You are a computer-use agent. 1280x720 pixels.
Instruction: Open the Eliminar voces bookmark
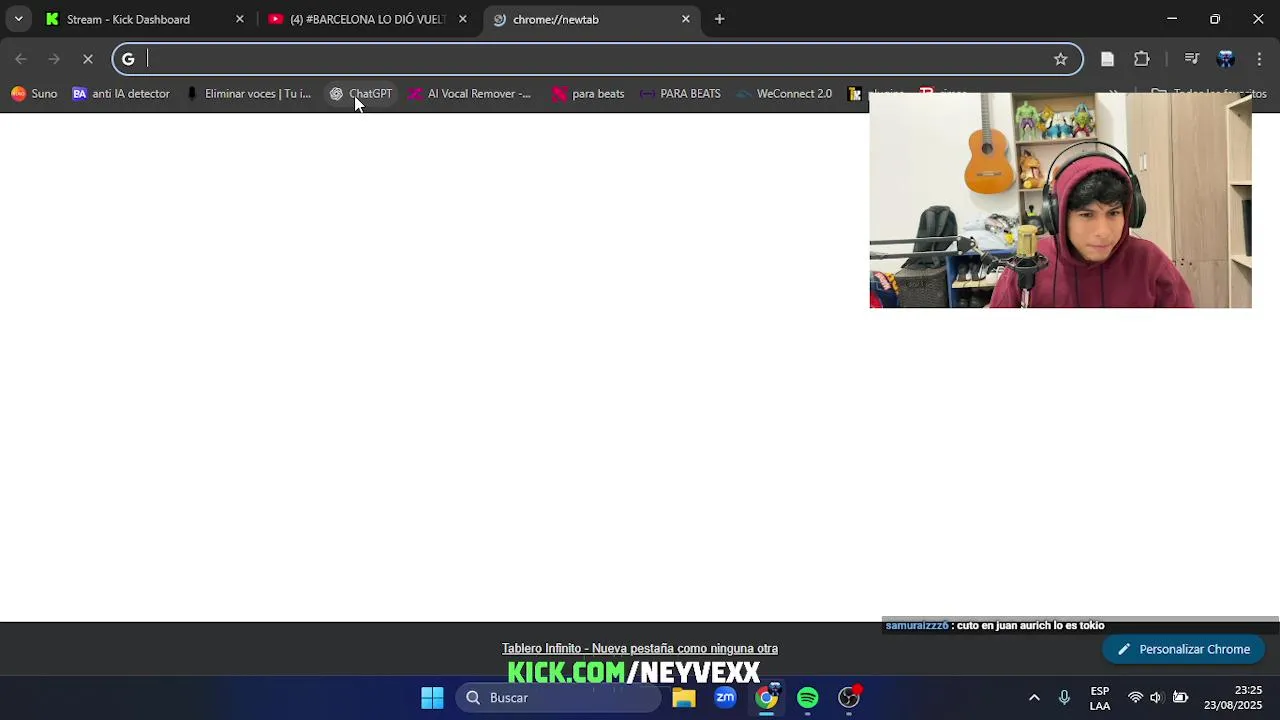249,94
